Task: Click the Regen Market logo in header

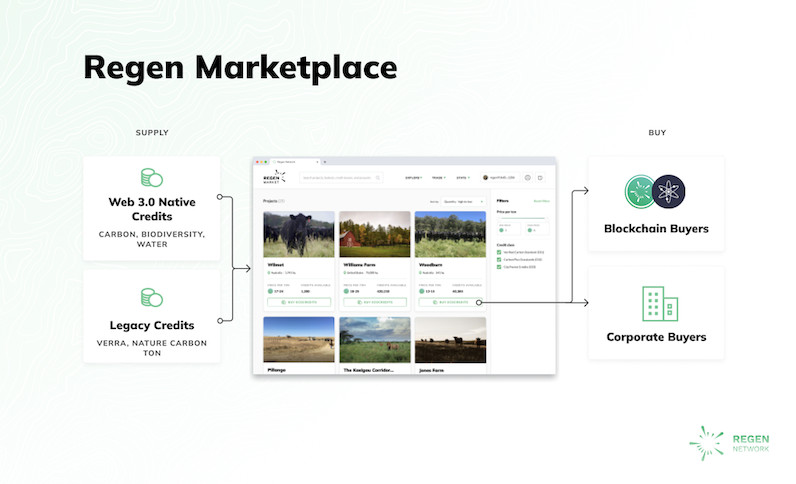Action: pyautogui.click(x=273, y=177)
